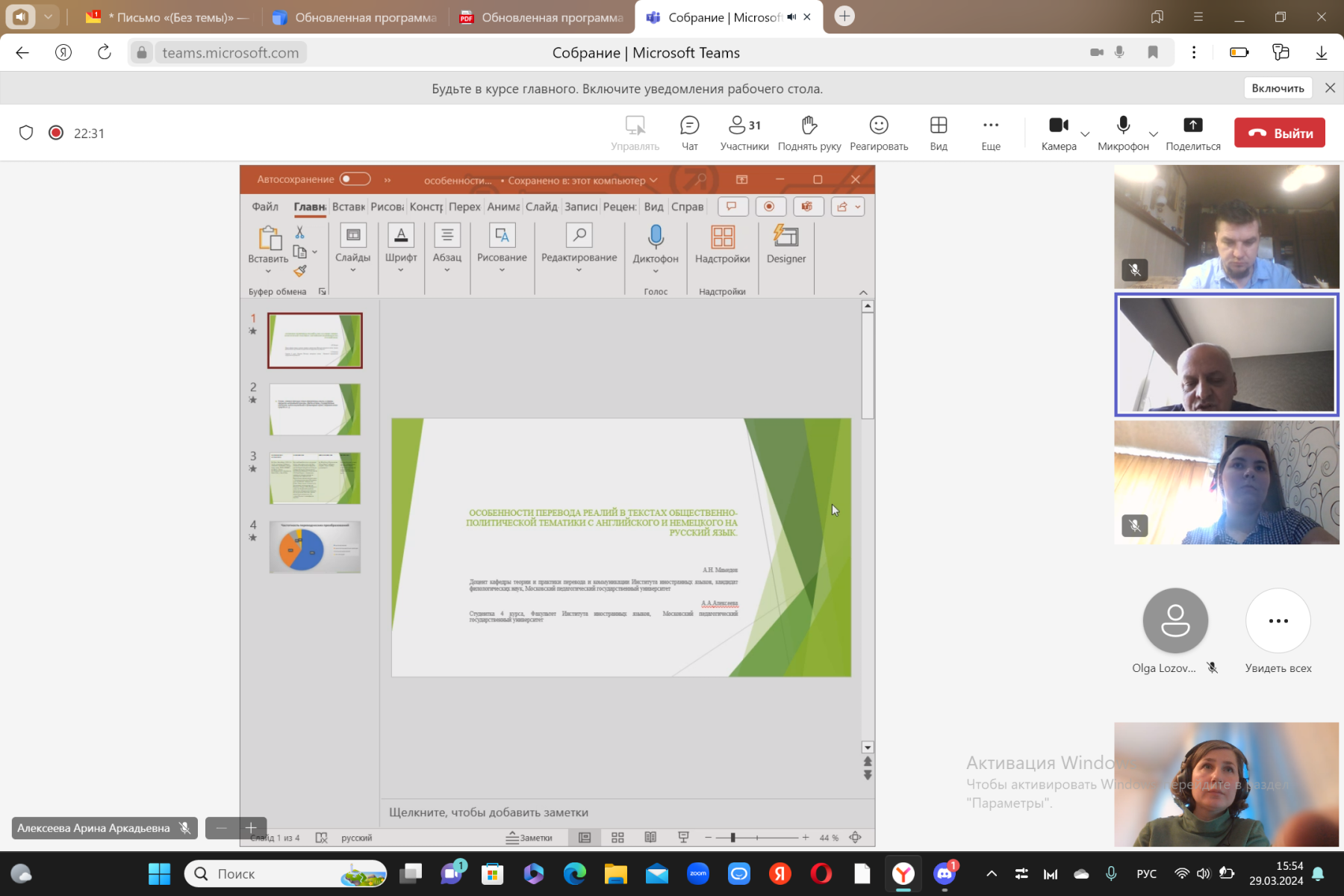Open the File (Файл) tab
Viewport: 1344px width, 896px height.
coord(264,207)
